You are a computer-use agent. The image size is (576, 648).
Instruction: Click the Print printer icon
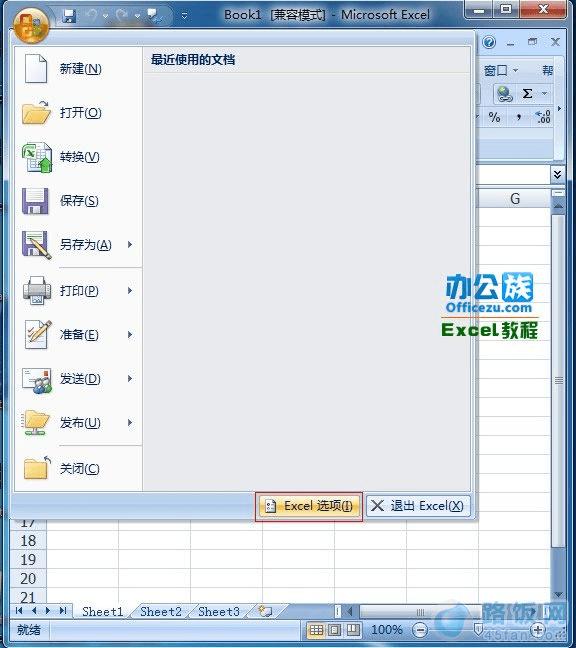pyautogui.click(x=37, y=291)
